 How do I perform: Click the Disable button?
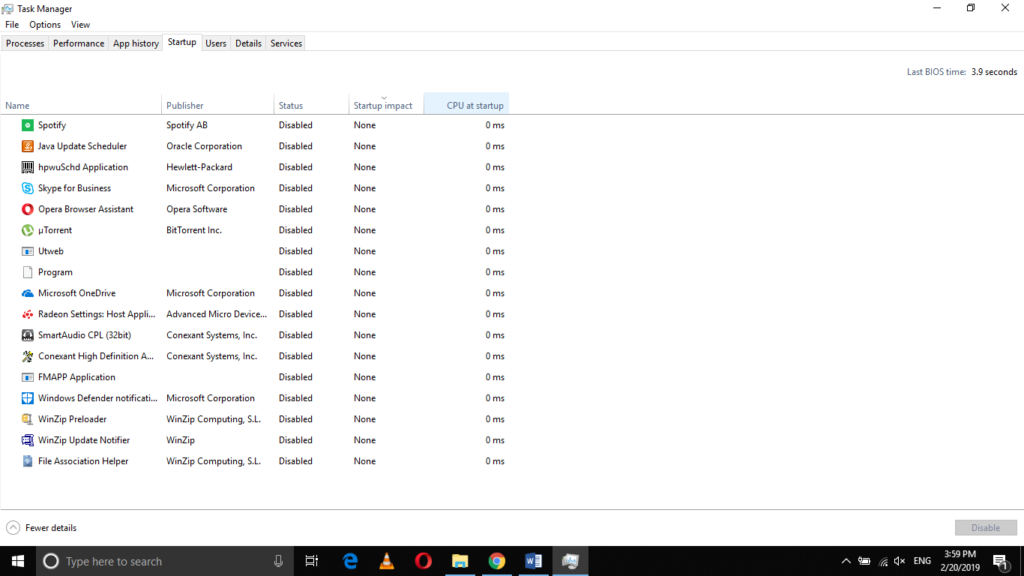tap(985, 528)
